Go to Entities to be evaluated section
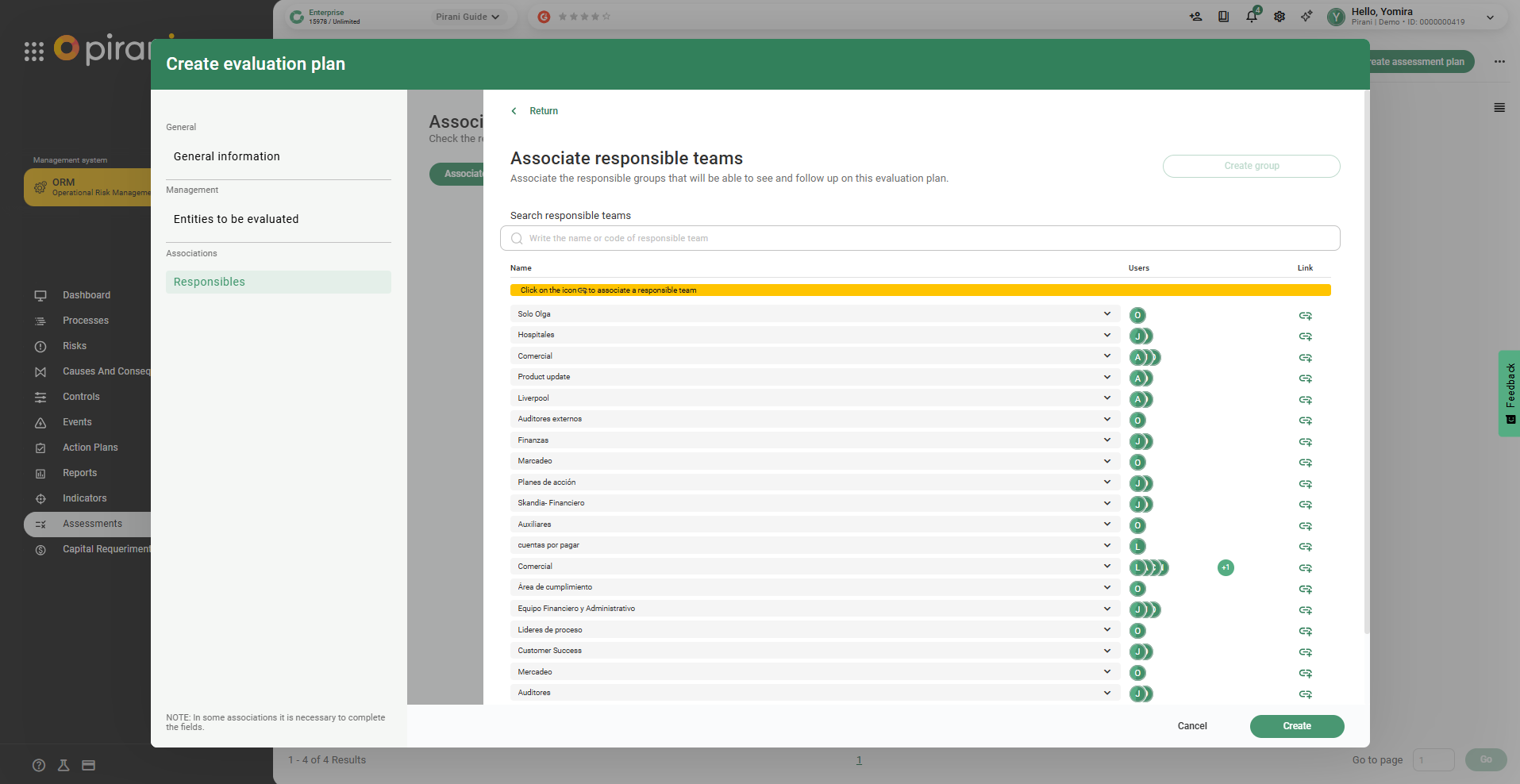 (x=237, y=219)
